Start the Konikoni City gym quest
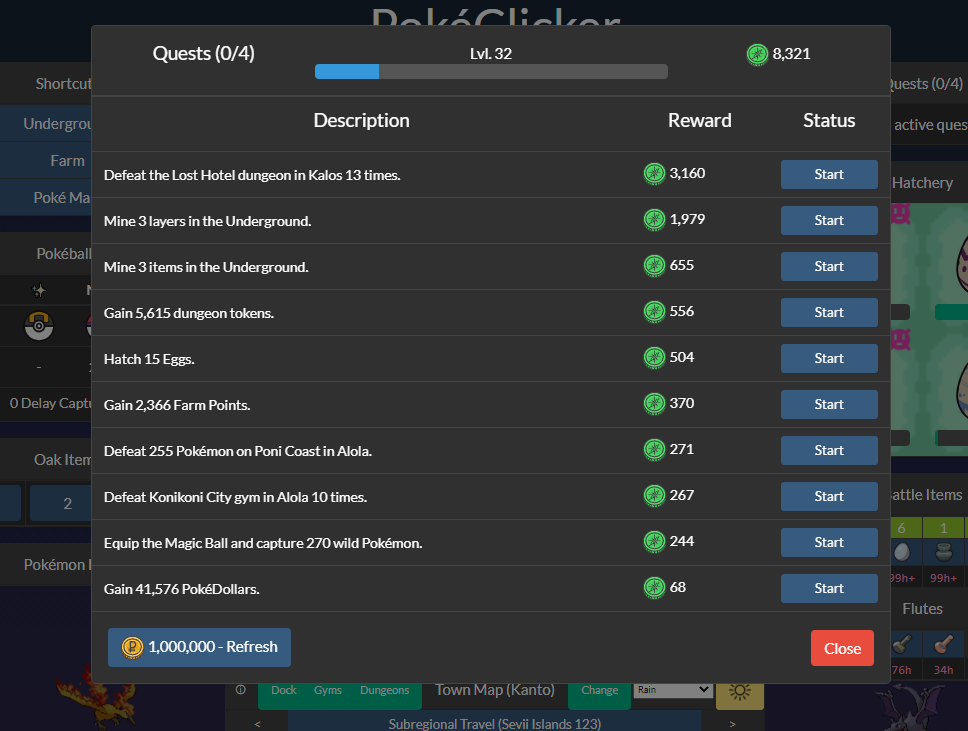The image size is (968, 731). click(x=828, y=496)
